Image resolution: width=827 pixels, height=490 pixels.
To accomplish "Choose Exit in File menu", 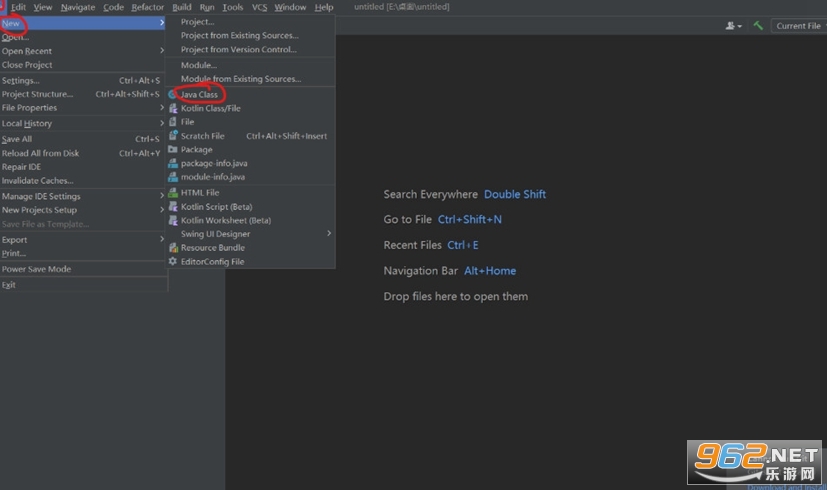I will (x=83, y=284).
